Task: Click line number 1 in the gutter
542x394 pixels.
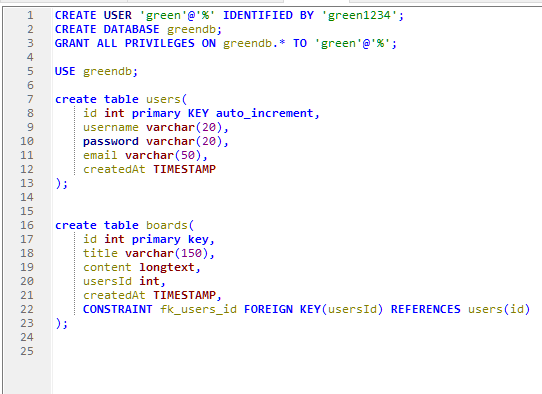Action: 30,15
